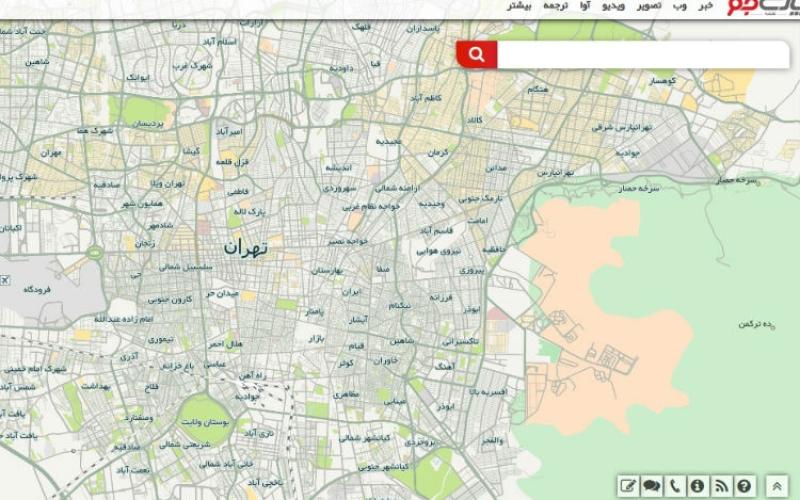Show the info circle icon
This screenshot has height=500, width=800.
coord(697,486)
